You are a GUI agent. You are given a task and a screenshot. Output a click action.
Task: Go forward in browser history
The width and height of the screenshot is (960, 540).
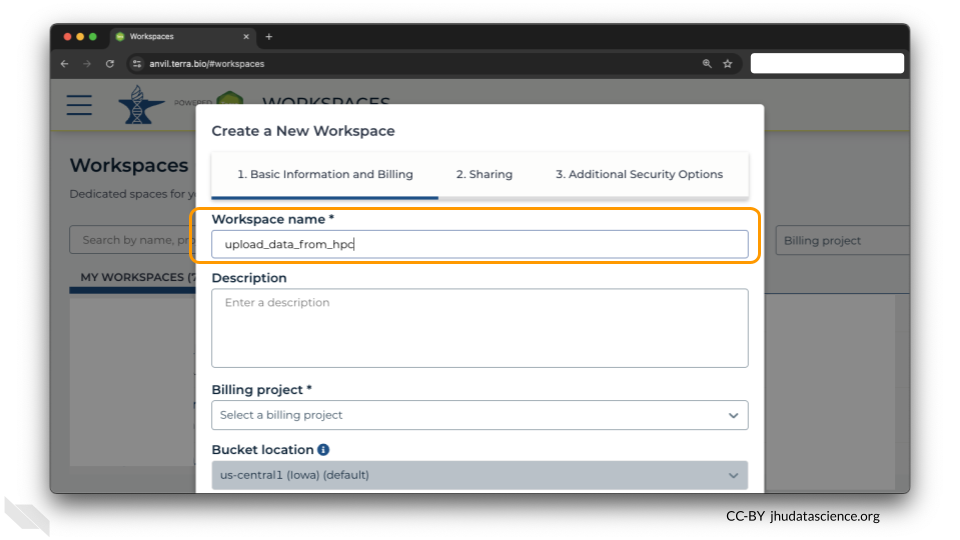pyautogui.click(x=87, y=64)
